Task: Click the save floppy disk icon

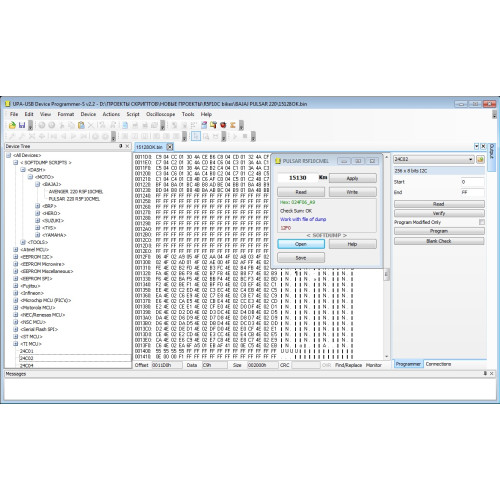Action: 22,125
